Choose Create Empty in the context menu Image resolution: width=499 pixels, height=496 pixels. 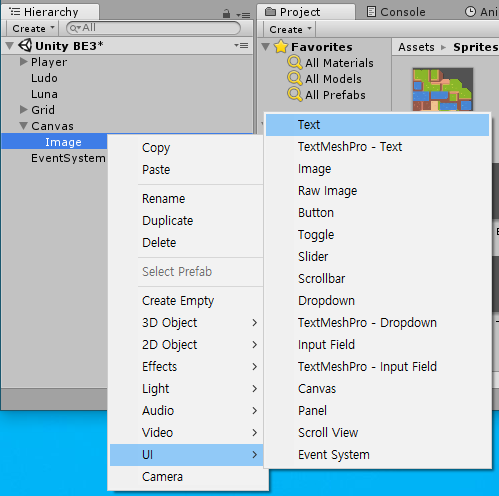tap(186, 301)
